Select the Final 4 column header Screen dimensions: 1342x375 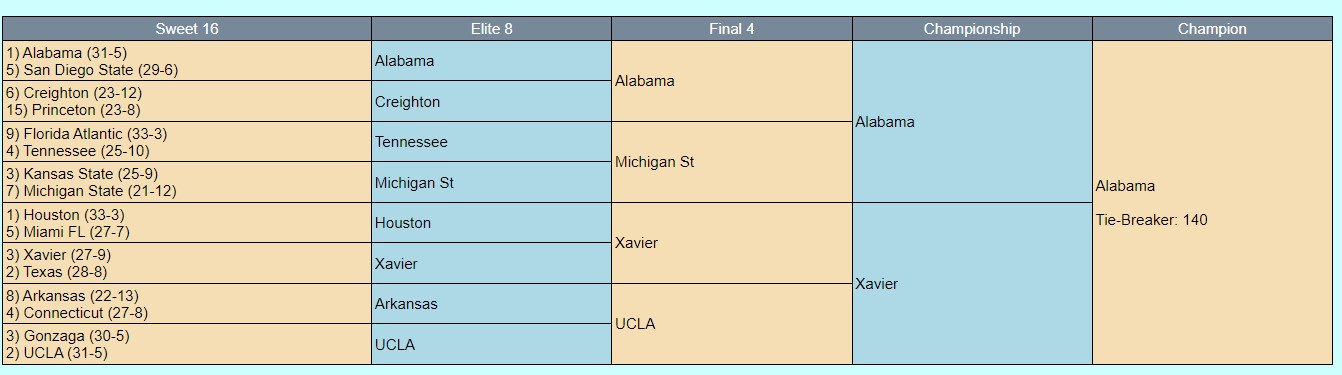[x=732, y=29]
